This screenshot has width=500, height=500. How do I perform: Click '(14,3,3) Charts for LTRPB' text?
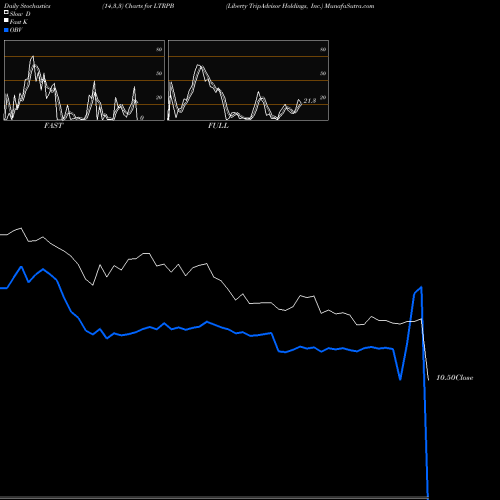138,6
